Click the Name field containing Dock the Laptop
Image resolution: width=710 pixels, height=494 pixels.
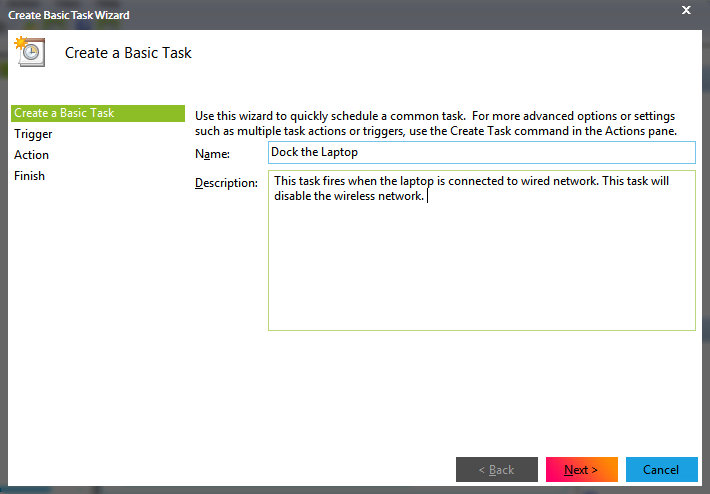click(481, 152)
